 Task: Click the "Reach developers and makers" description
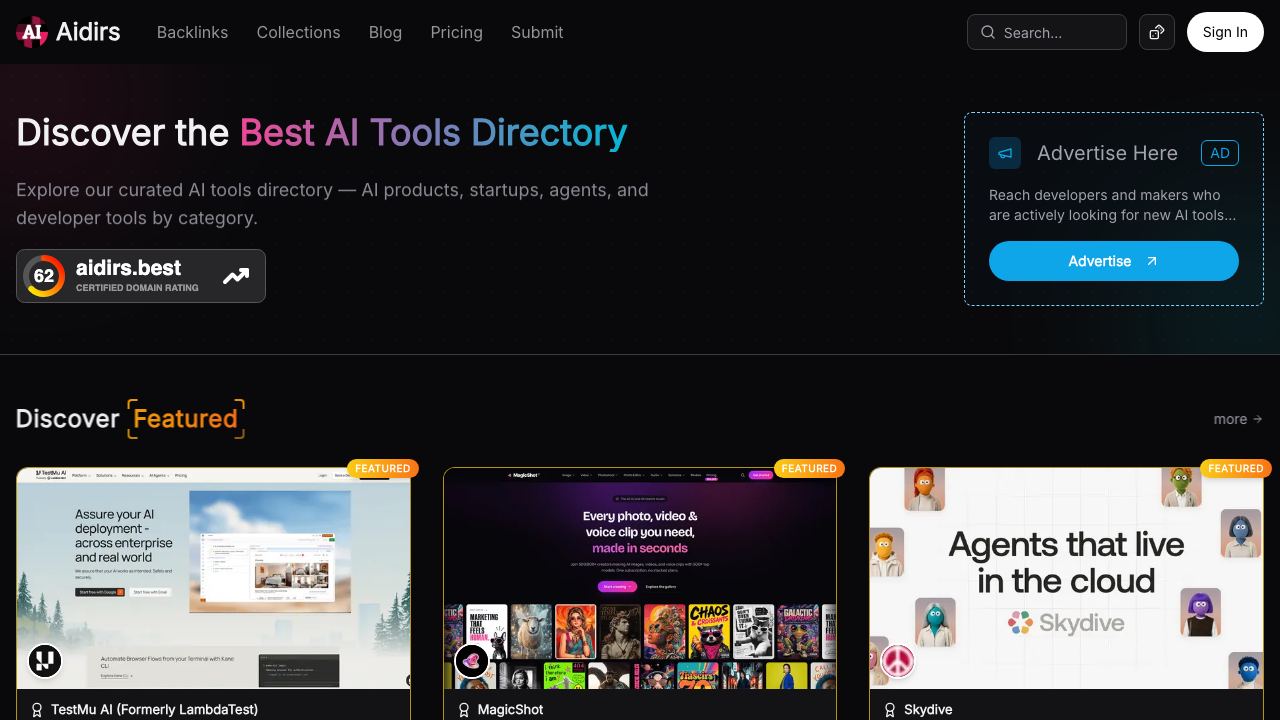(x=1113, y=205)
